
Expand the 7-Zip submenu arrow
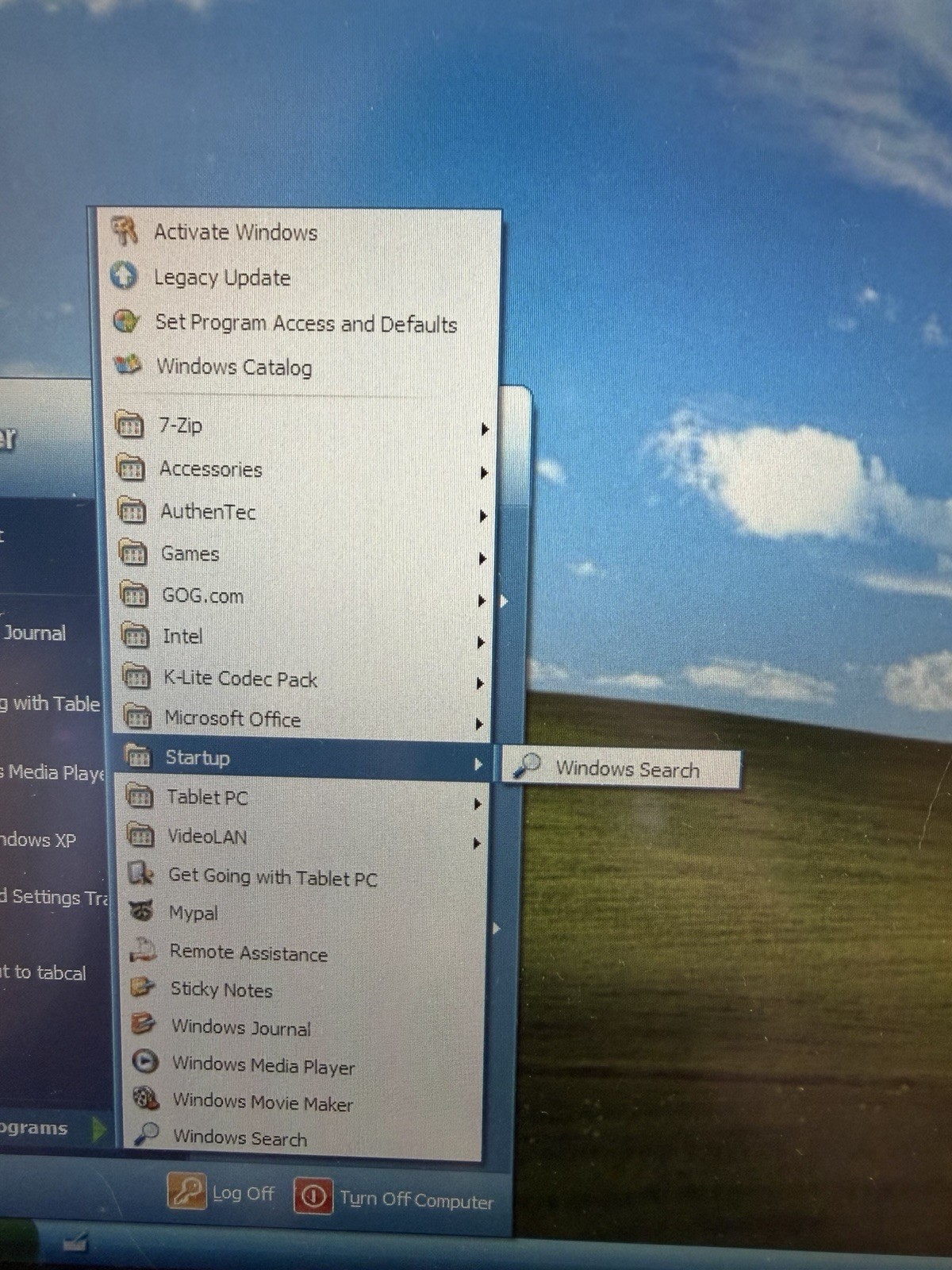tap(485, 429)
